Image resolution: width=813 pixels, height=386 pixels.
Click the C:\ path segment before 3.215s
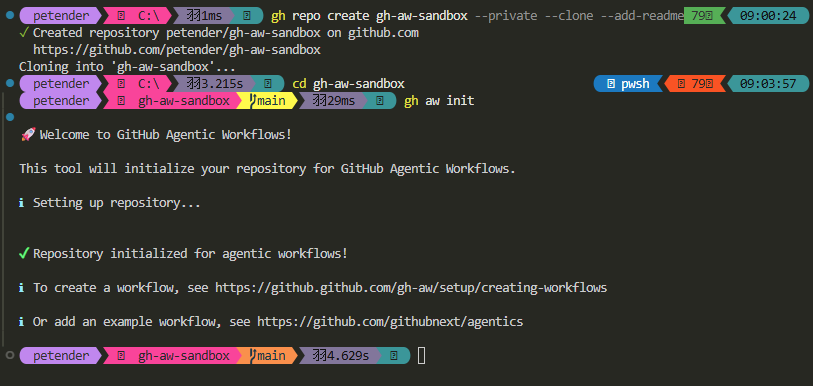[138, 84]
